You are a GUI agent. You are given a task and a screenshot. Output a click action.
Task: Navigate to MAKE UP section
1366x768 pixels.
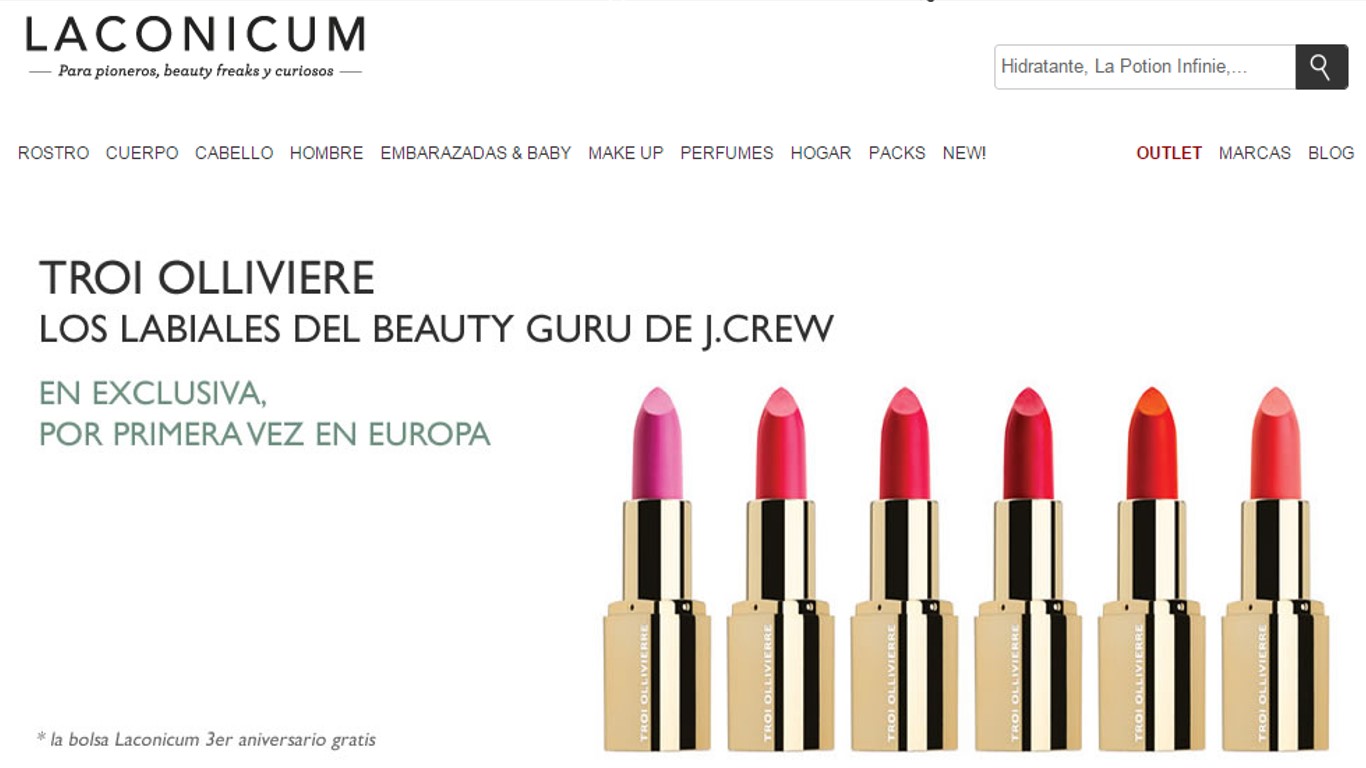coord(625,153)
